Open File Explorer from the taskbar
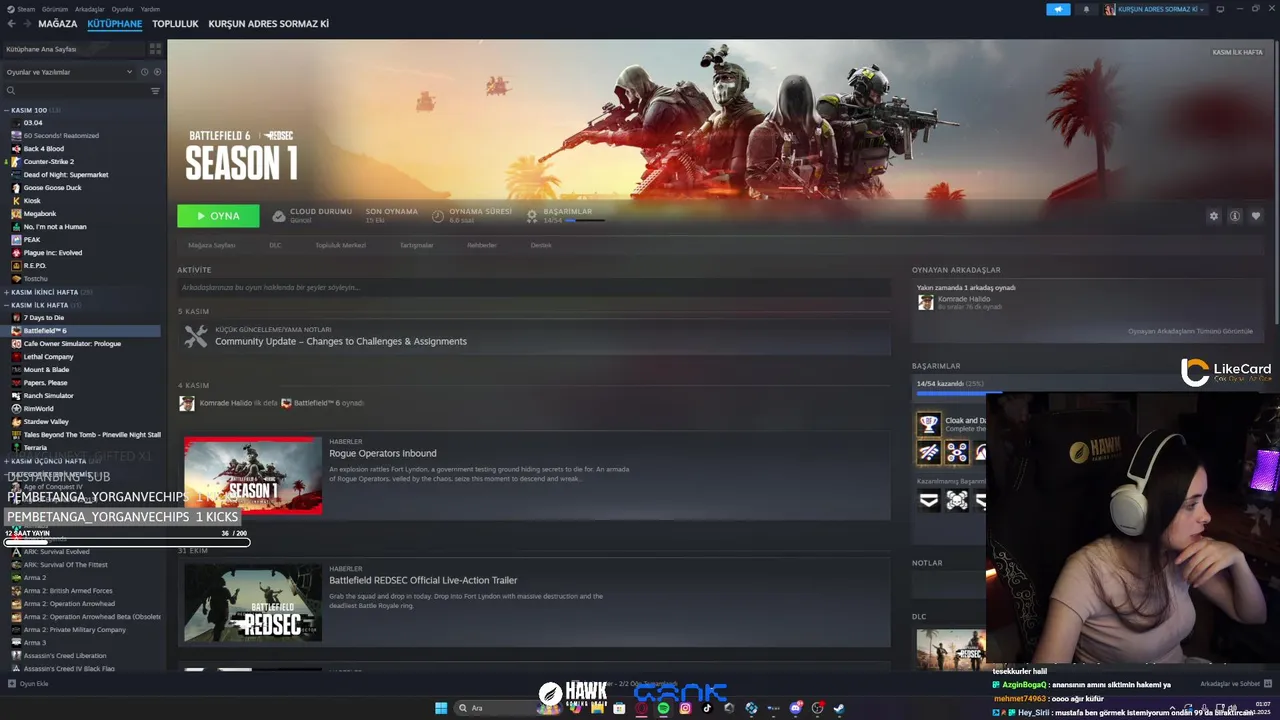The image size is (1280, 720). [597, 708]
